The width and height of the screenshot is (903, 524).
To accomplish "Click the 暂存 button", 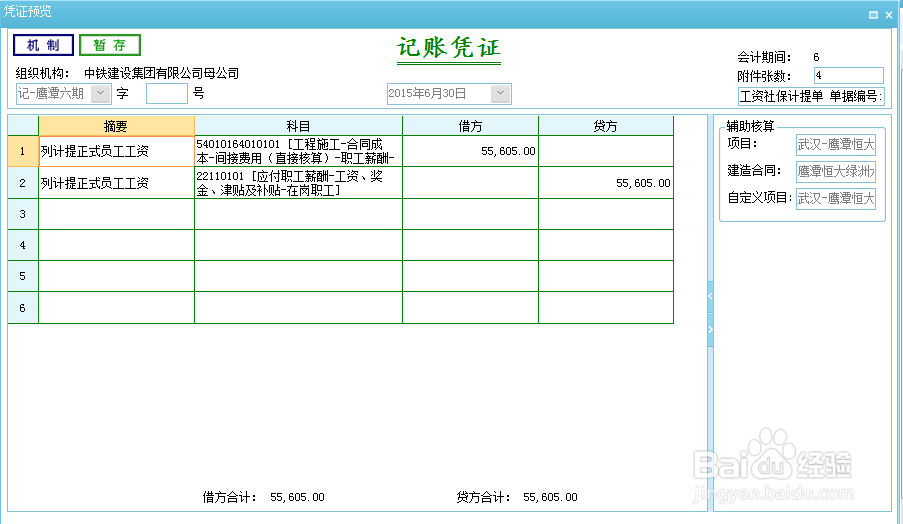I will tap(109, 45).
